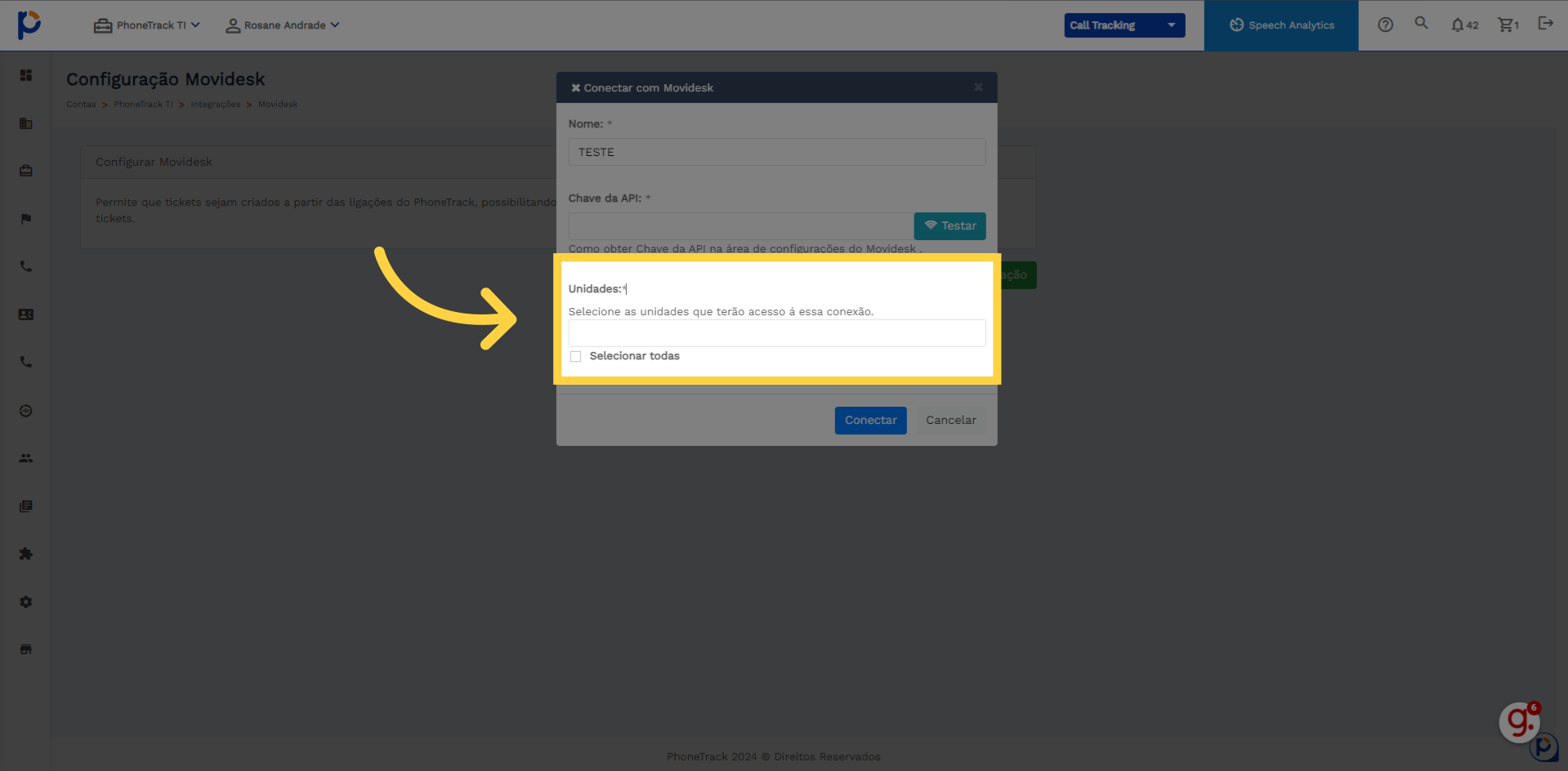The image size is (1568, 771).
Task: Open the PhoneTrack TI account dropdown
Action: [x=147, y=25]
